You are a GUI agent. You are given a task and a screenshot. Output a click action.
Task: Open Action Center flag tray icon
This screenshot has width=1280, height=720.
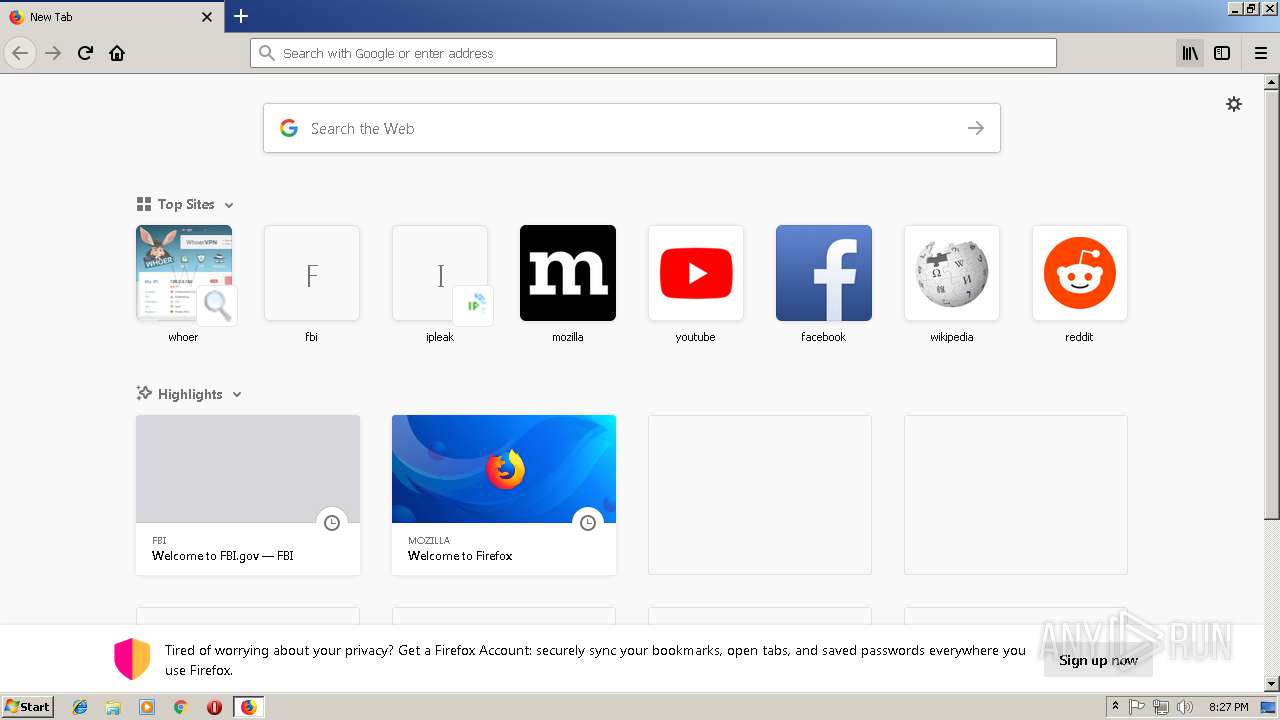[1137, 707]
